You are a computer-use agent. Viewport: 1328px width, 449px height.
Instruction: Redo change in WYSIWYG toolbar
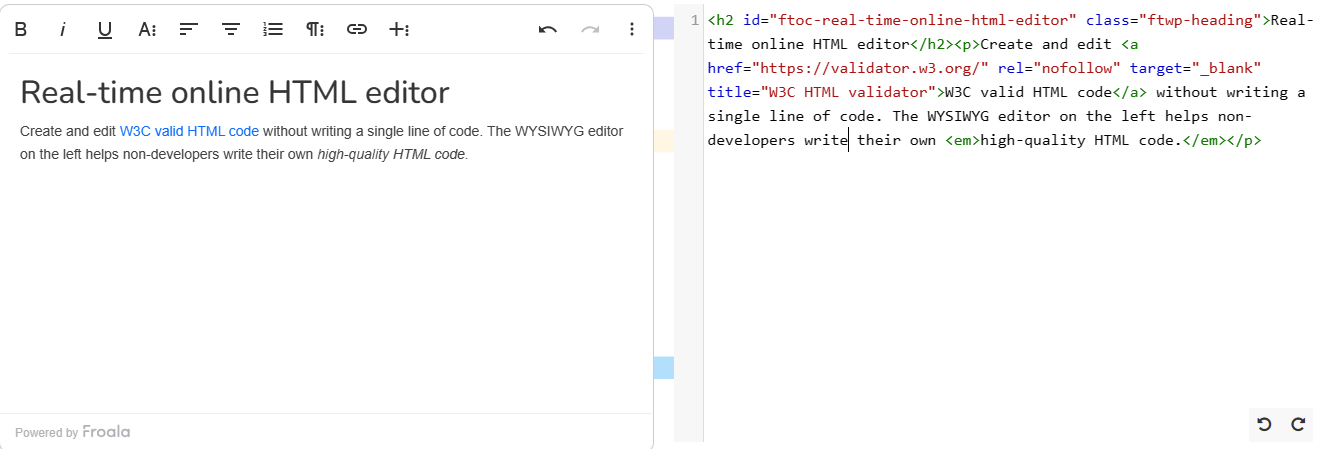click(590, 29)
